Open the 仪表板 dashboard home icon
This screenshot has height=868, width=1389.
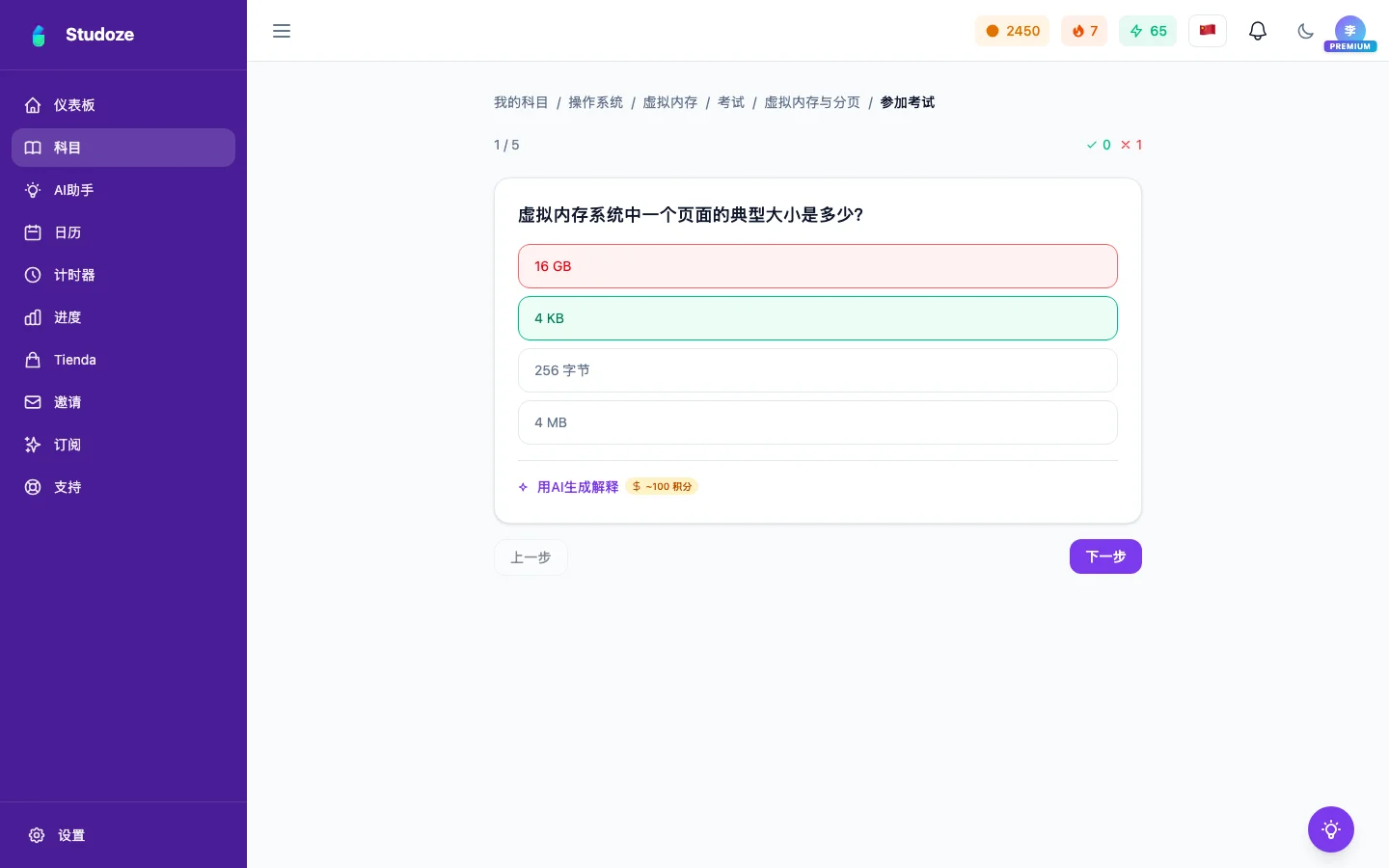coord(33,105)
